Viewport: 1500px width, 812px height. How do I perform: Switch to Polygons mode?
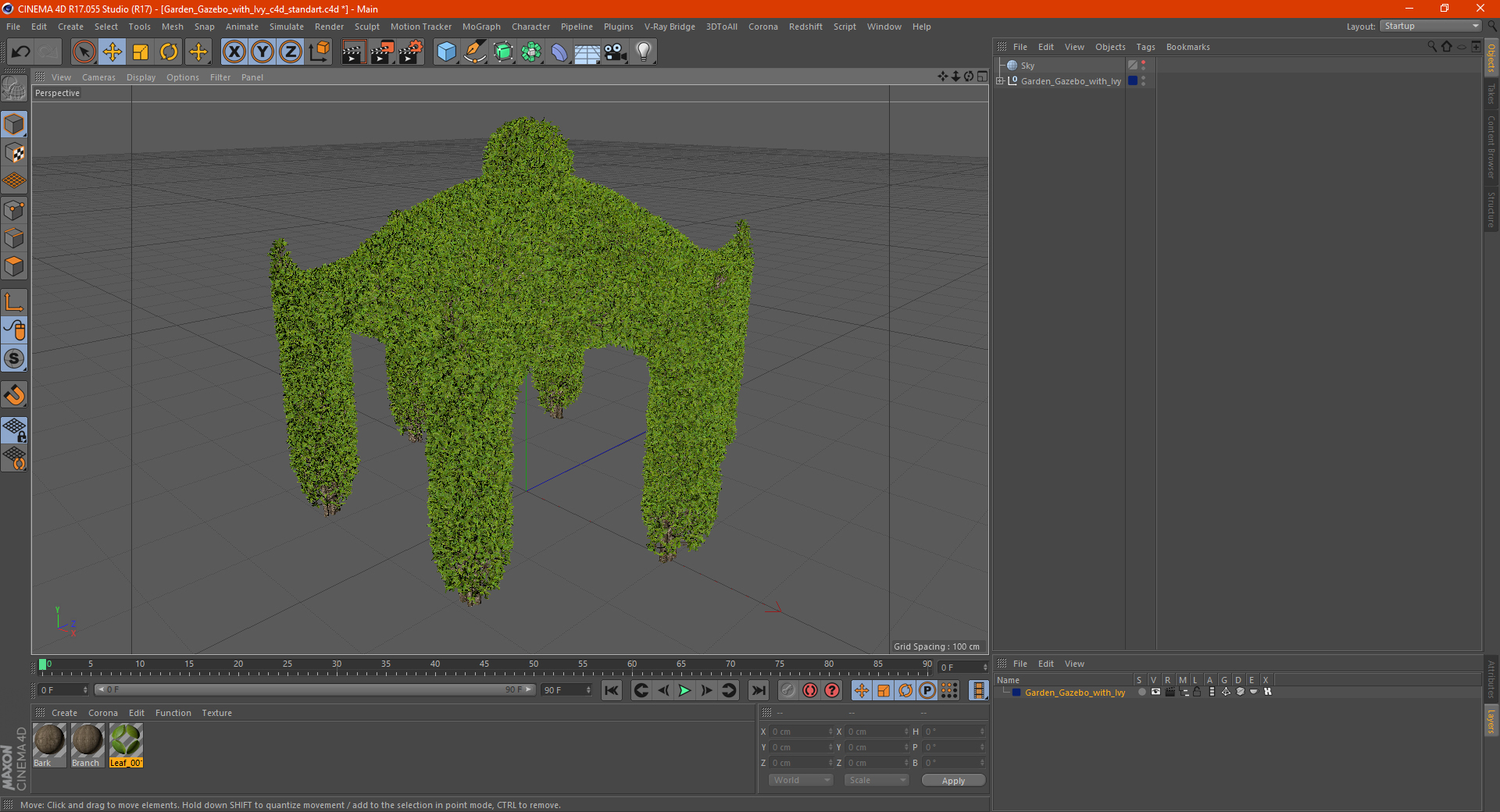click(14, 266)
